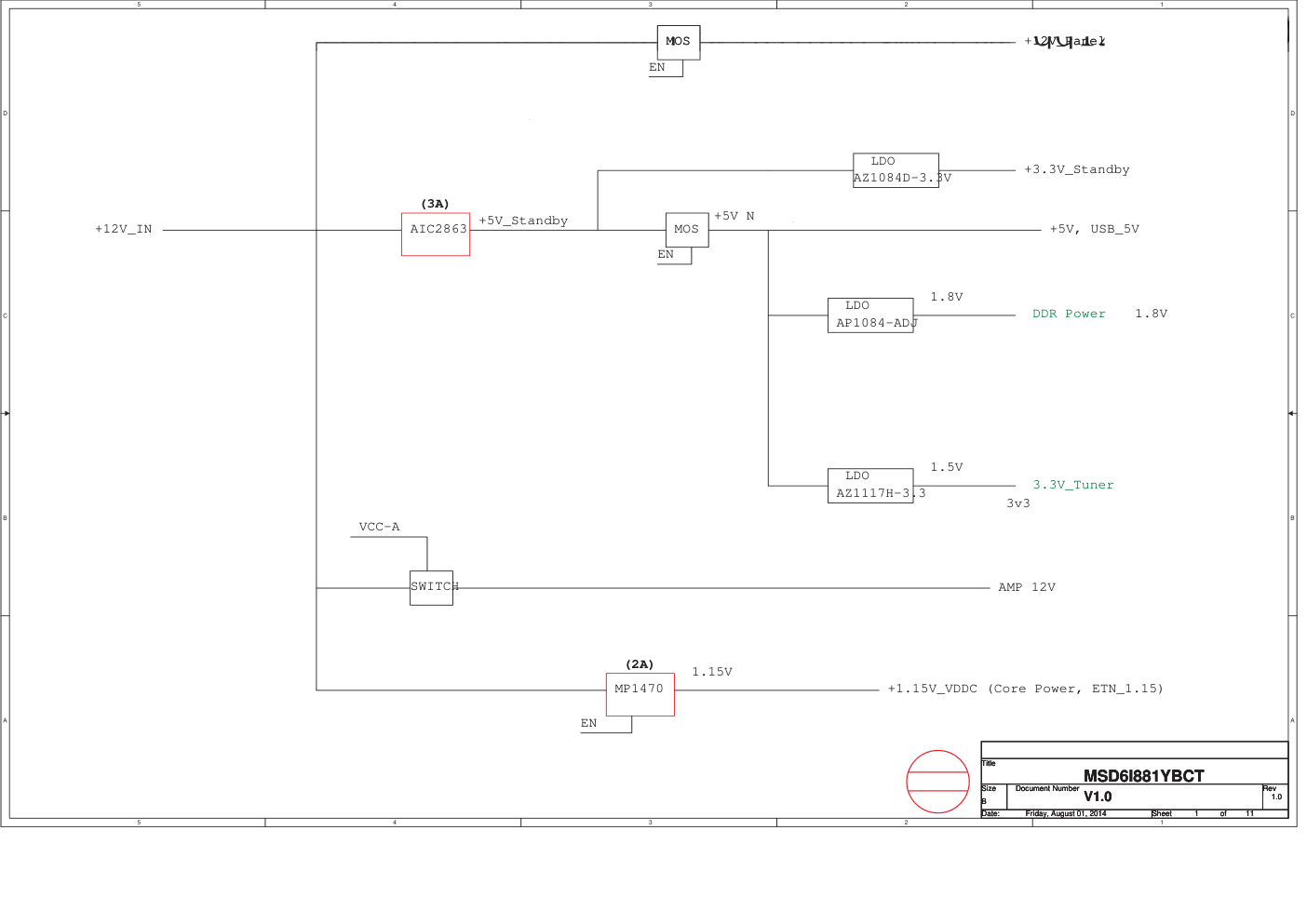Screen dimensions: 1307x924
Task: Click the red AIC2863 regulator block
Action: click(435, 234)
